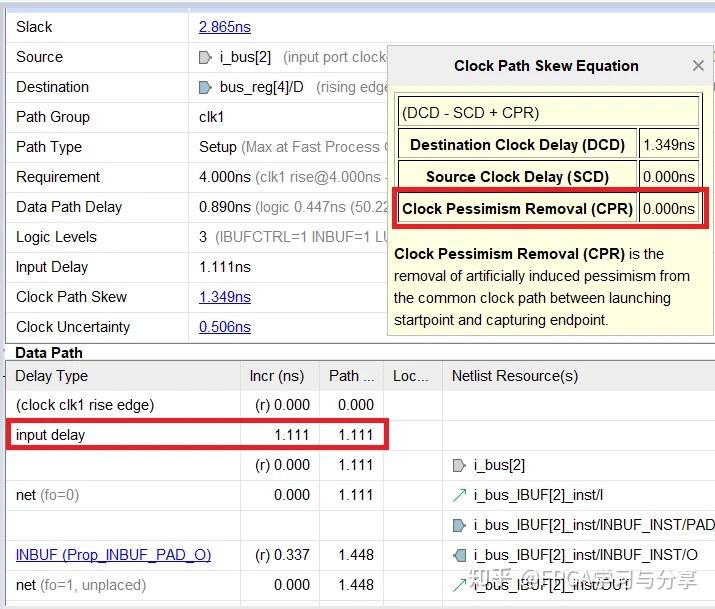Click the pin icon beside INBUF_INST/PAD
The width and height of the screenshot is (715, 609).
[x=459, y=525]
